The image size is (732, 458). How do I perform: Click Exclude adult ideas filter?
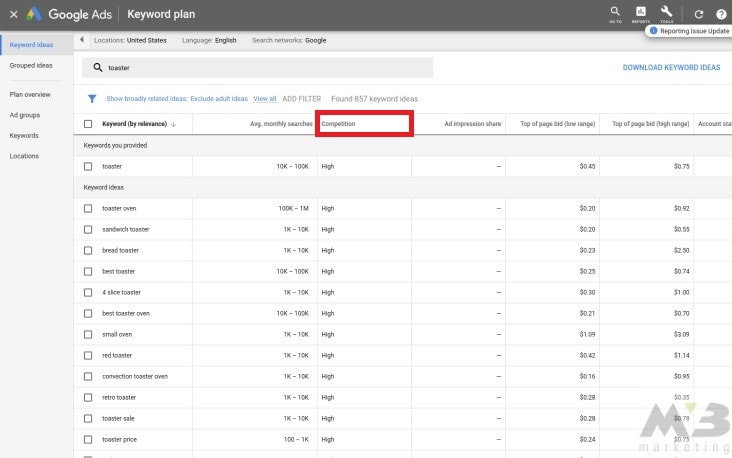click(219, 99)
